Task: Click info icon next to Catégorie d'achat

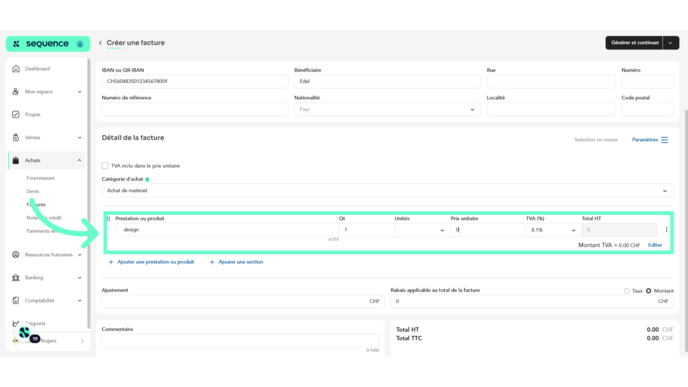Action: tap(147, 179)
